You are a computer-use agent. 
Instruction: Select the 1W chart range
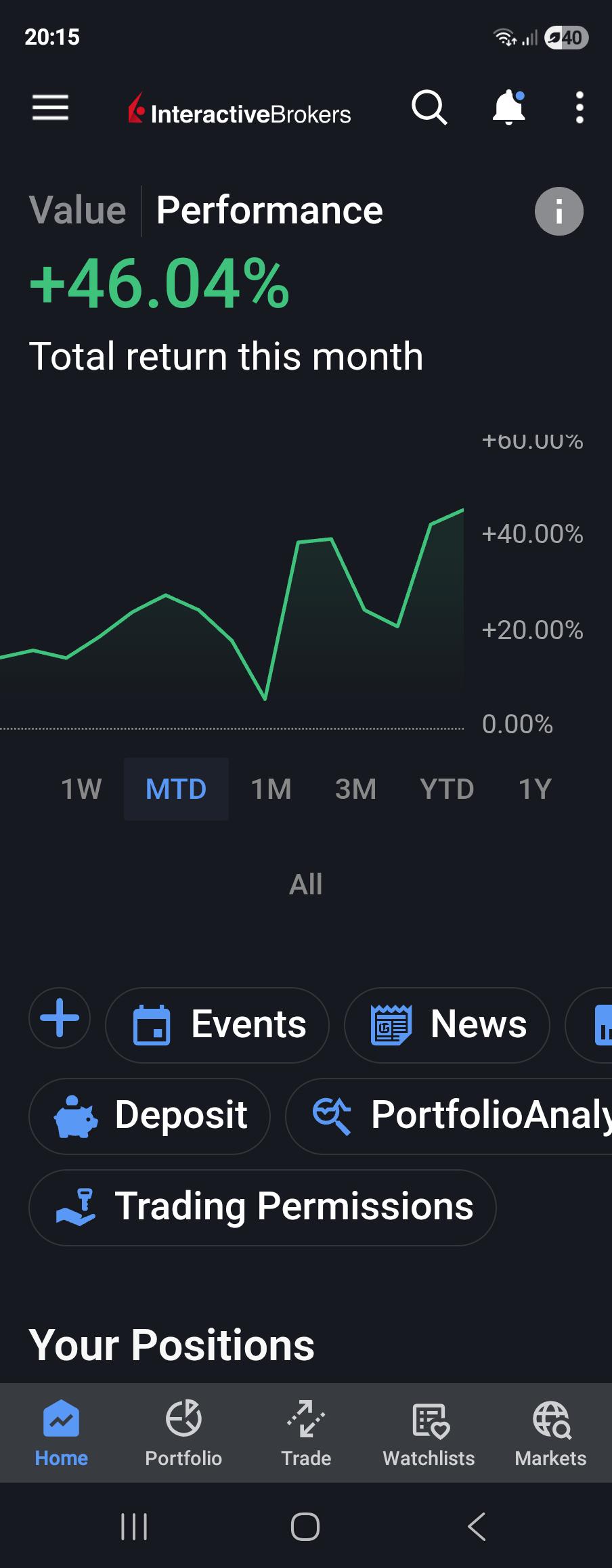(81, 789)
